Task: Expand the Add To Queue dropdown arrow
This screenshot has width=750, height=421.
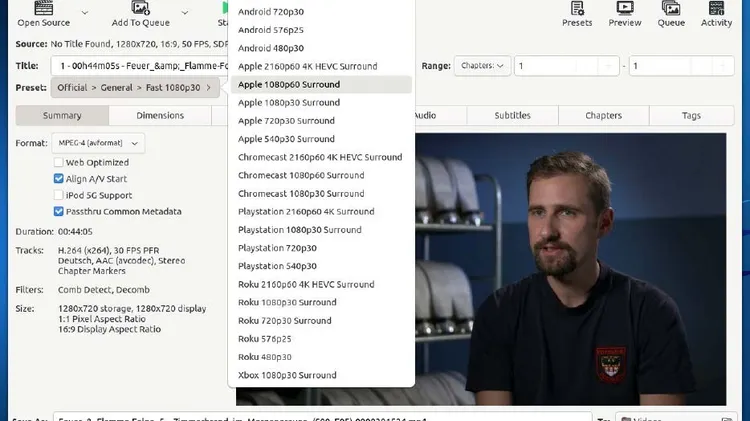Action: tap(185, 13)
